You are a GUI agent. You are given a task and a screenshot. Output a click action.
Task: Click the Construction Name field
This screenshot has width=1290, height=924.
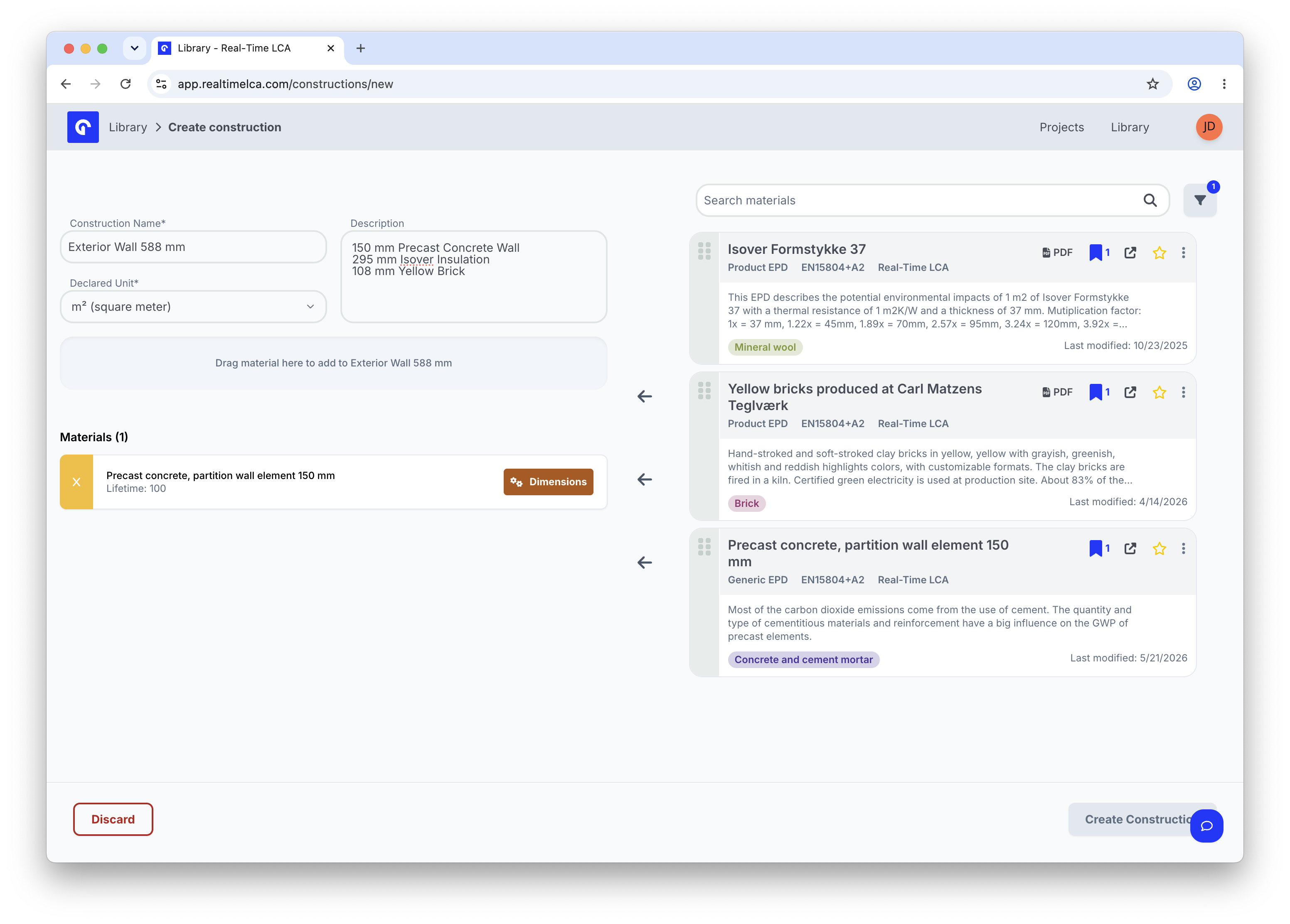click(x=193, y=247)
